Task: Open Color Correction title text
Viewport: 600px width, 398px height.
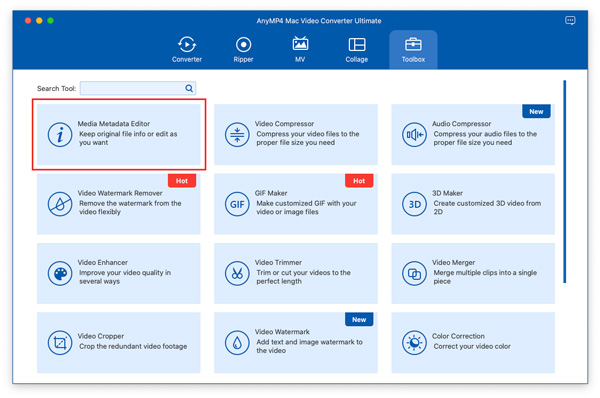Action: (x=458, y=336)
